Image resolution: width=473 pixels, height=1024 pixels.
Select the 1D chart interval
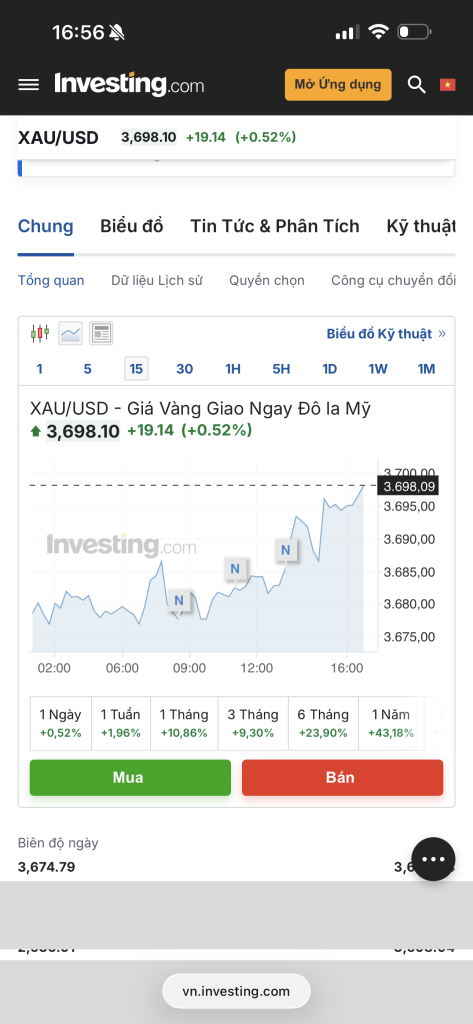(329, 369)
